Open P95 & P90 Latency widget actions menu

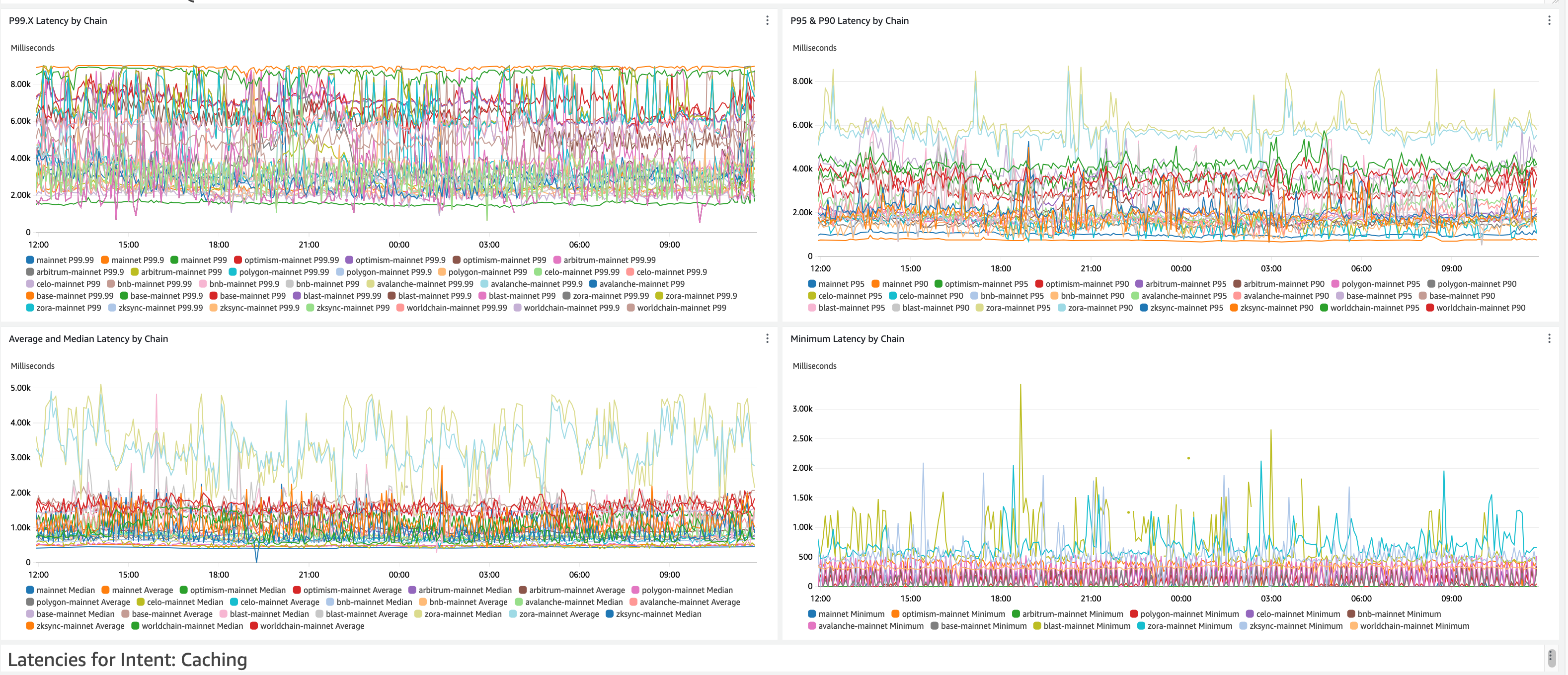(1549, 21)
